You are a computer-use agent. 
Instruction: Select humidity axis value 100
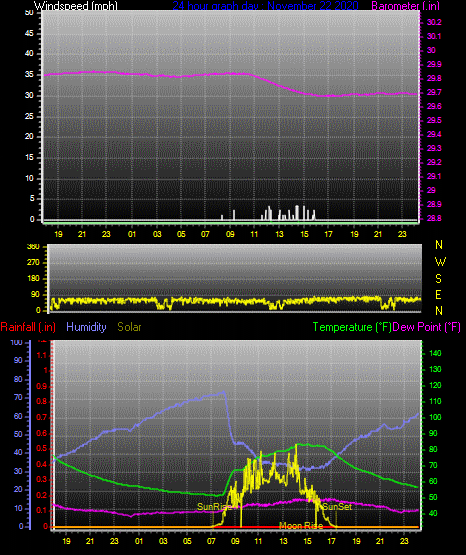[x=17, y=342]
